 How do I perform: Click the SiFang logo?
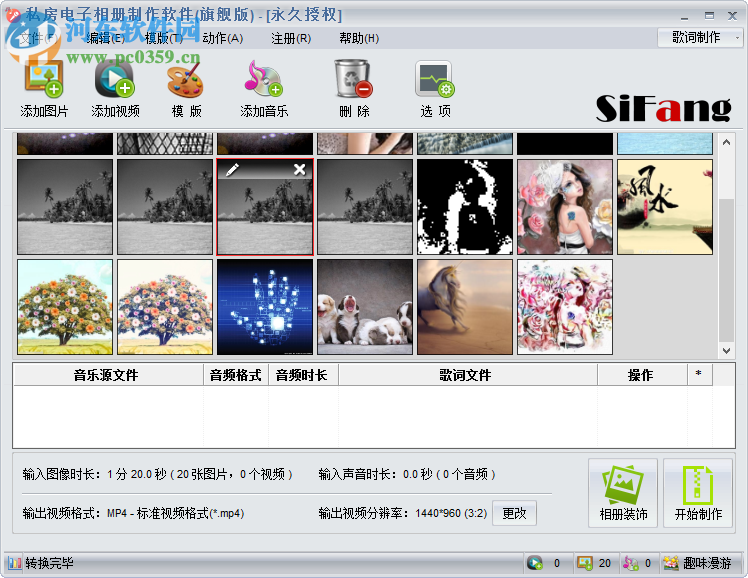click(664, 108)
